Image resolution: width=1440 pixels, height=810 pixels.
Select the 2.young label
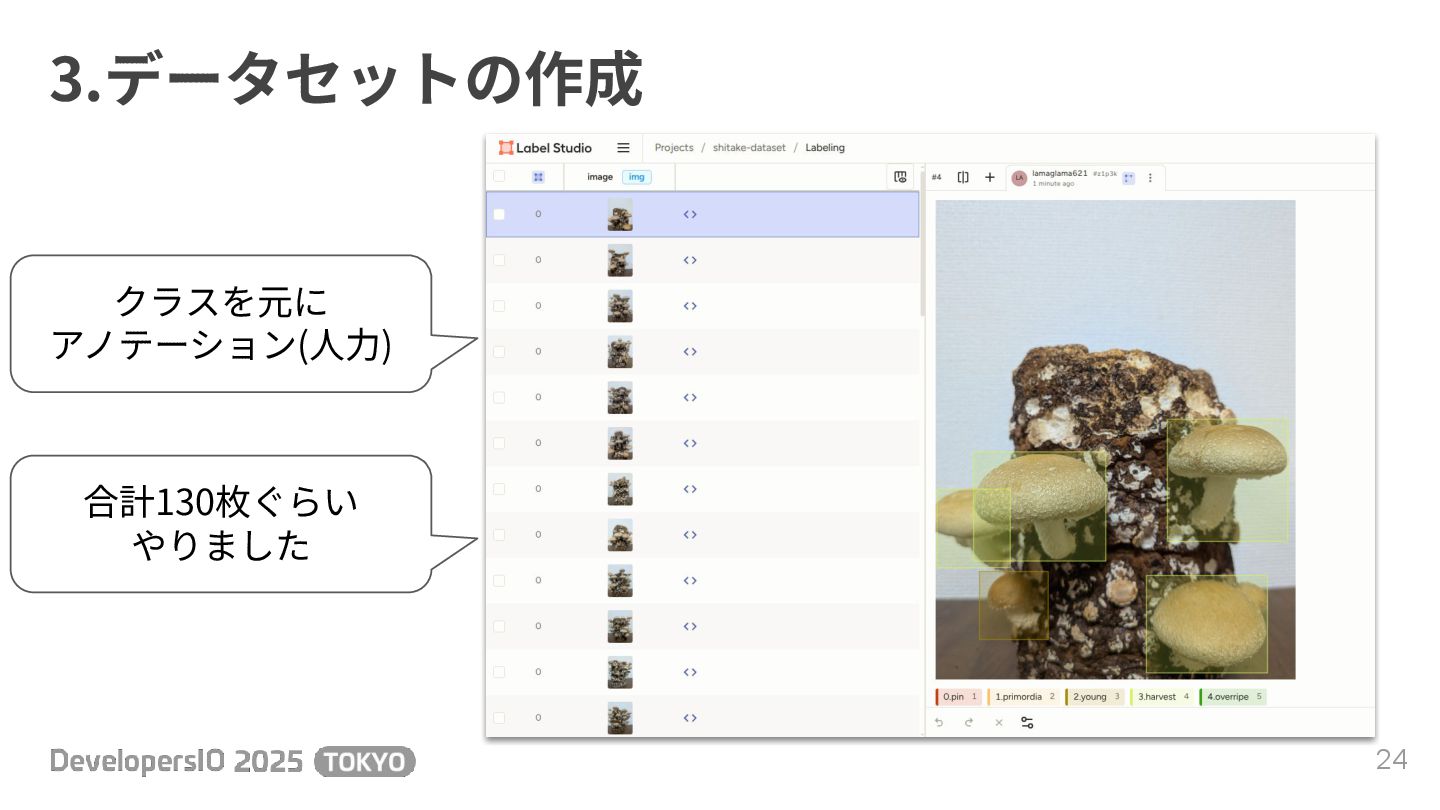(1095, 697)
